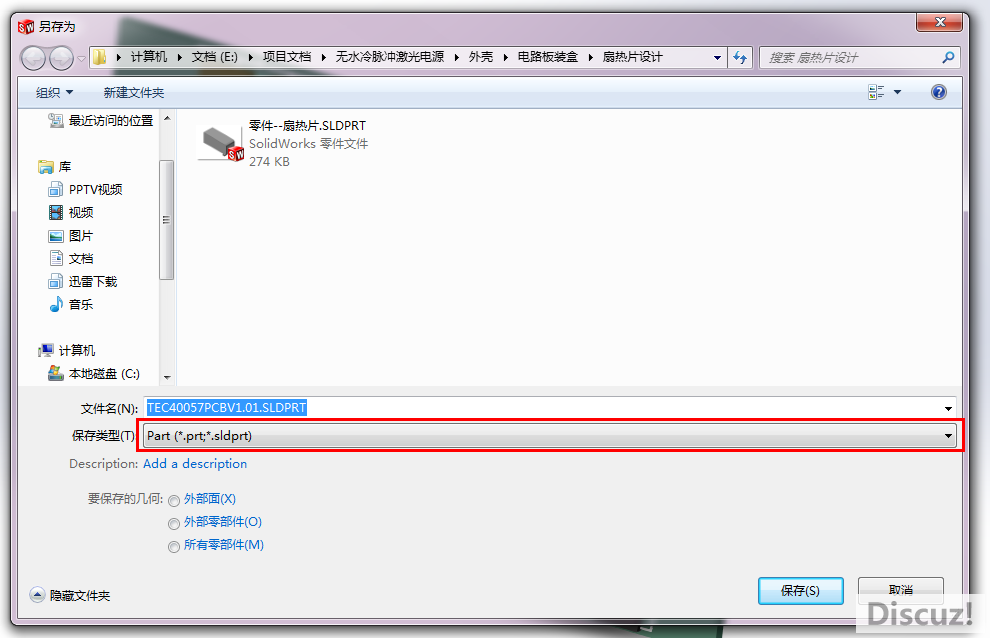Click the sidebar vertical scrollbar thumb
This screenshot has height=638, width=990.
[167, 220]
